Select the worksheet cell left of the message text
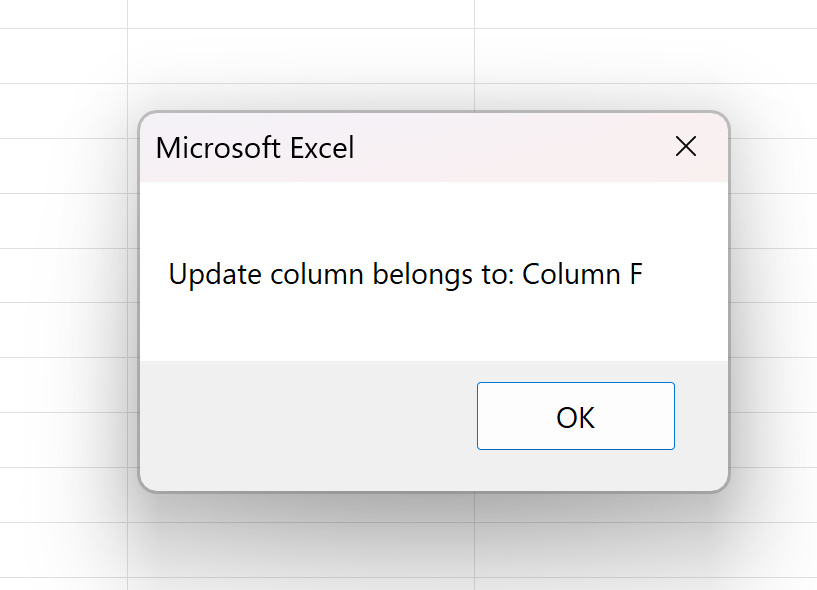 click(62, 275)
